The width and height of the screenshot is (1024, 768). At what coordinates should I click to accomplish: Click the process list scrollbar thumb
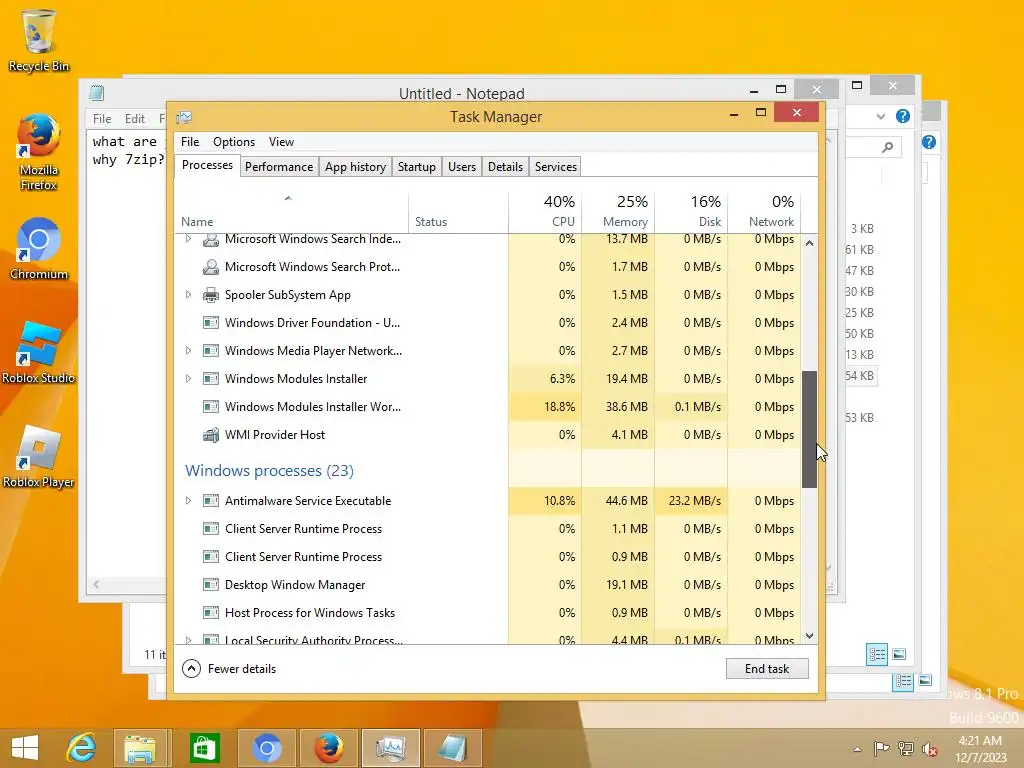point(809,429)
